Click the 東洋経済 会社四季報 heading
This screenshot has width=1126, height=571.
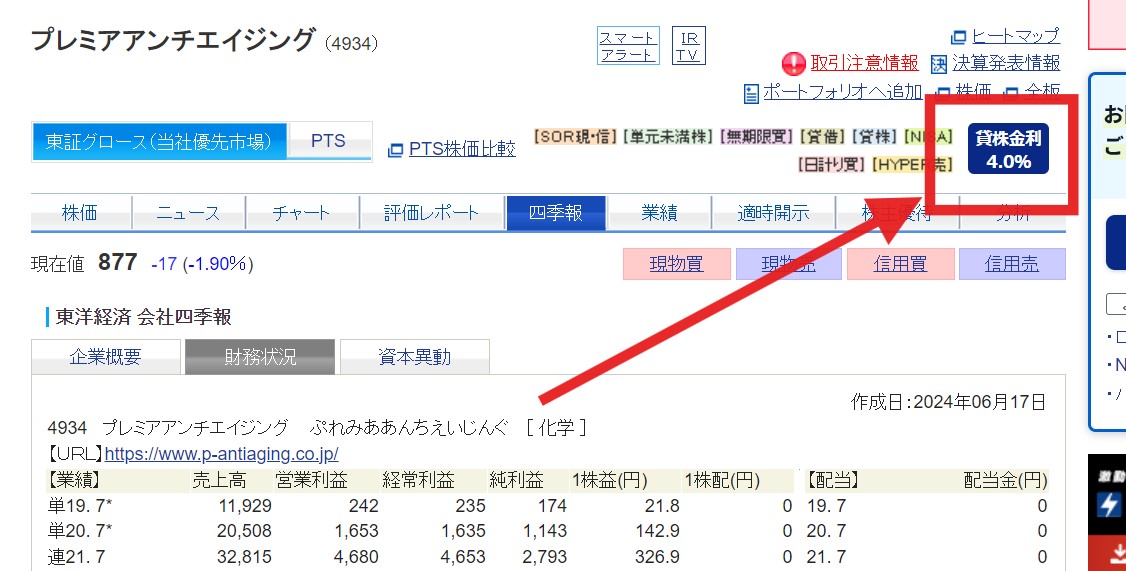tap(144, 317)
